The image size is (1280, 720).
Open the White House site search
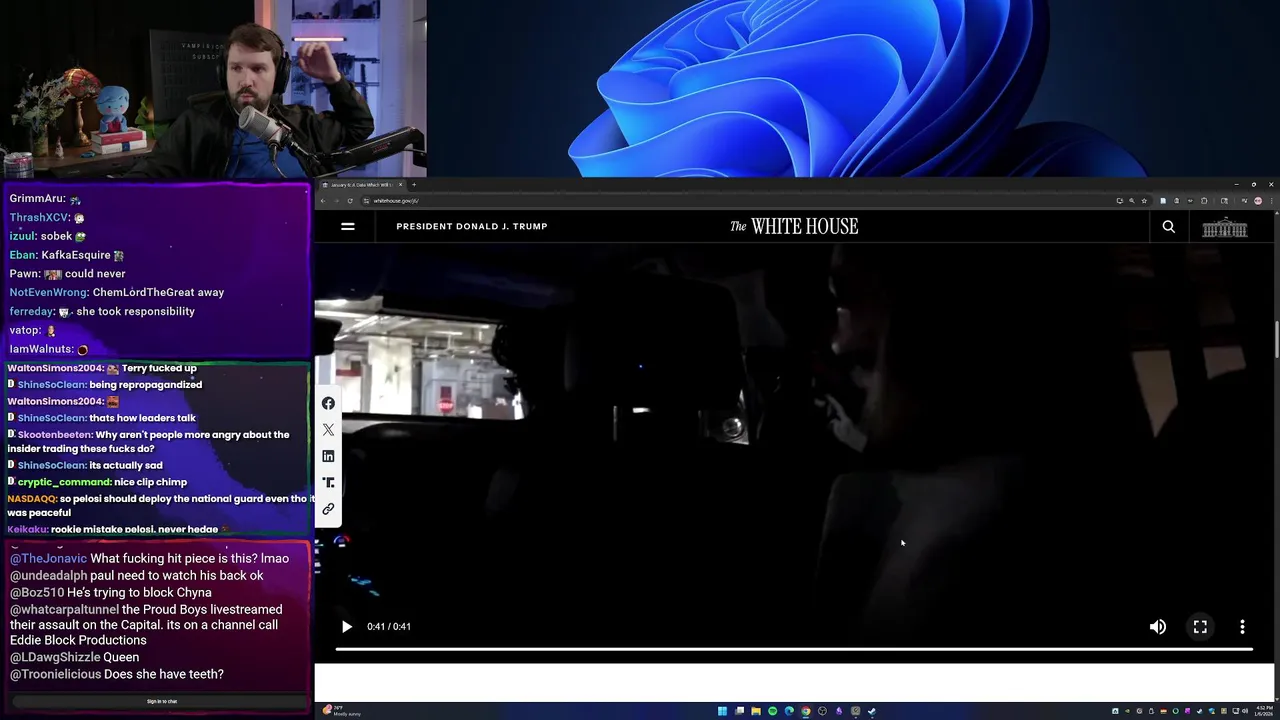(1168, 227)
